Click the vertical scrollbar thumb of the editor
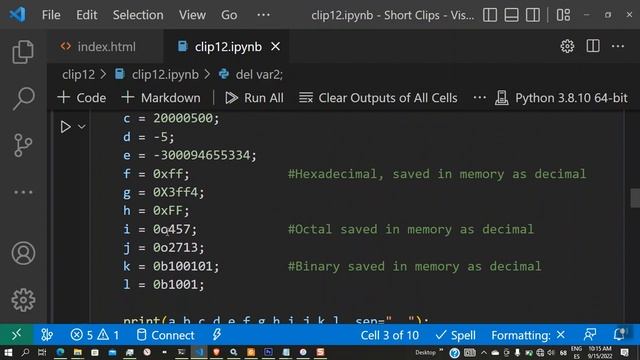 click(635, 198)
